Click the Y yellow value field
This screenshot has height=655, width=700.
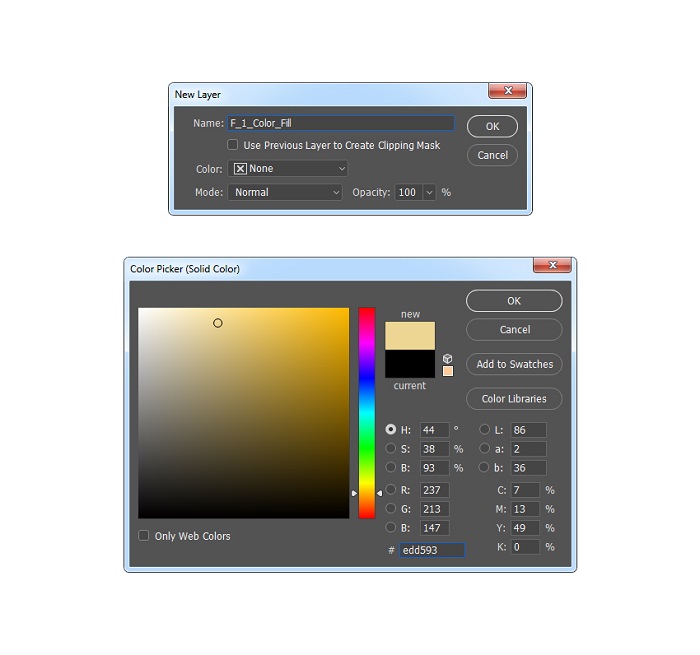pos(525,528)
